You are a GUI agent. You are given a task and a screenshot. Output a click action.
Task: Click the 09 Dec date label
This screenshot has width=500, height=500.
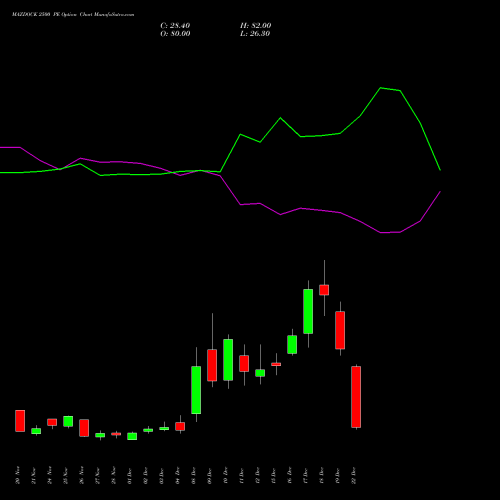[210, 475]
